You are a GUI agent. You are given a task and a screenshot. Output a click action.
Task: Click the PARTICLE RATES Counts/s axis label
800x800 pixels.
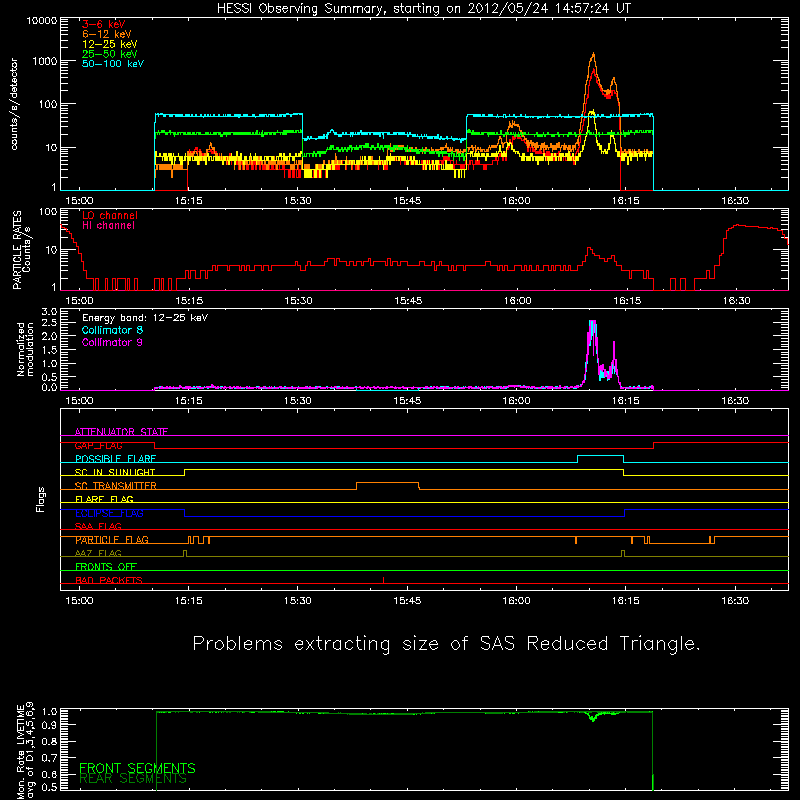click(x=21, y=250)
